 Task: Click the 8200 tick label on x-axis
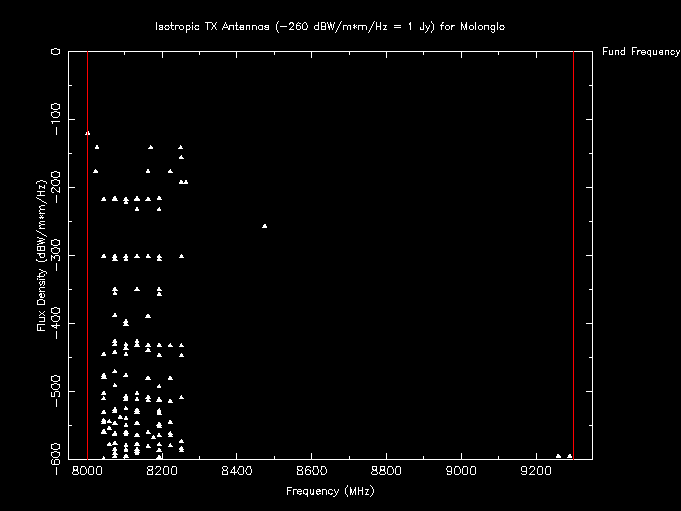click(162, 472)
